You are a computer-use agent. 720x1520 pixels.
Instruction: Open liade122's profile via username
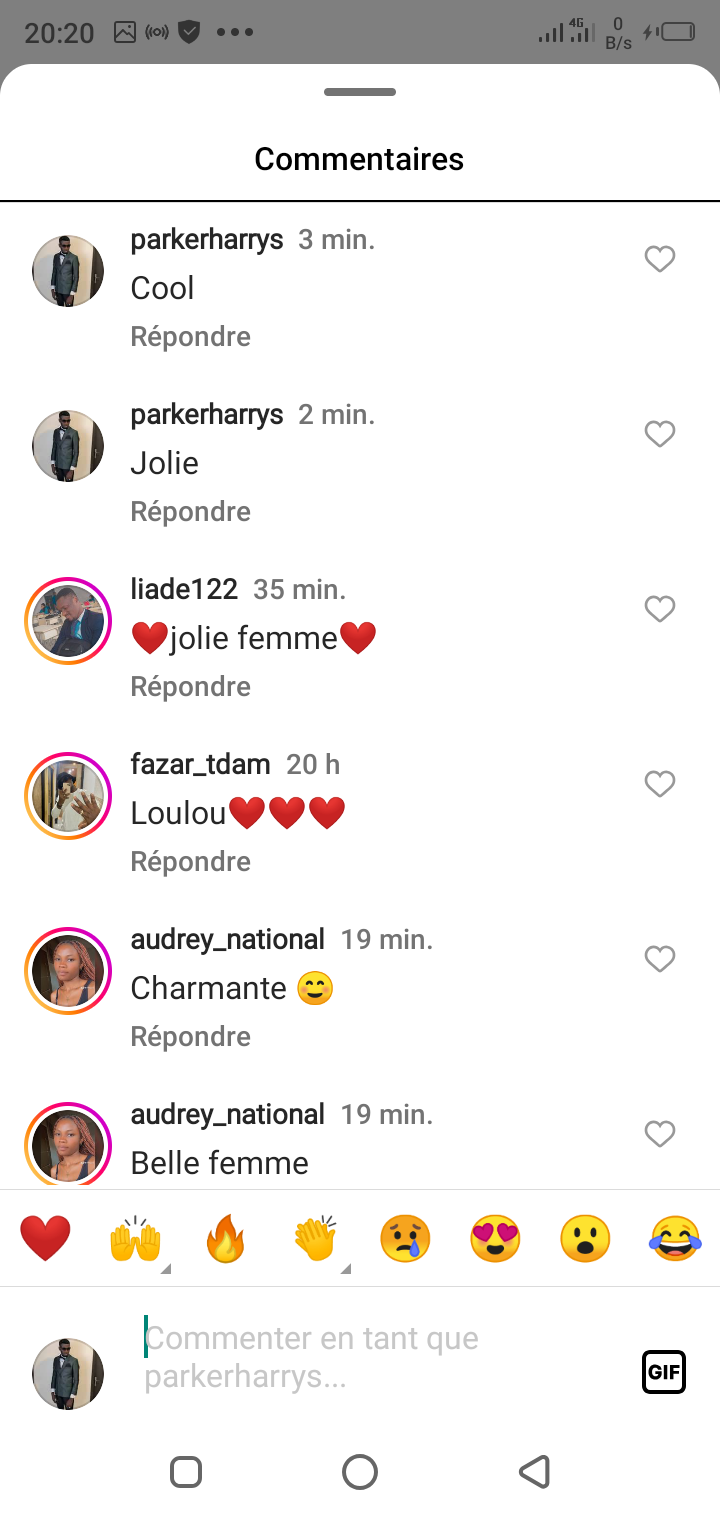point(185,590)
